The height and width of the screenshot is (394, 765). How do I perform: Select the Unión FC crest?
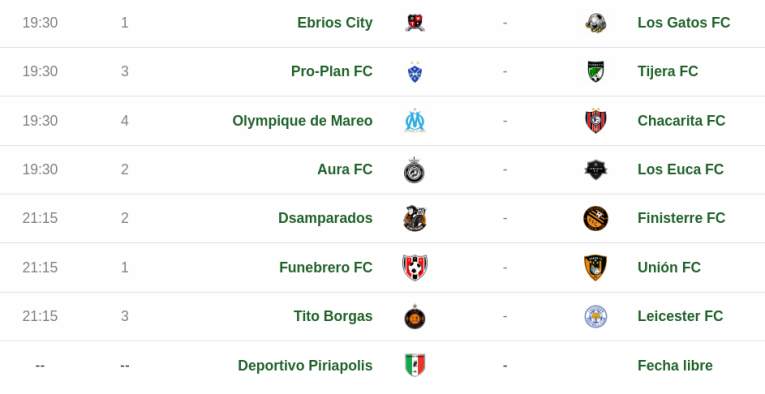click(x=596, y=267)
